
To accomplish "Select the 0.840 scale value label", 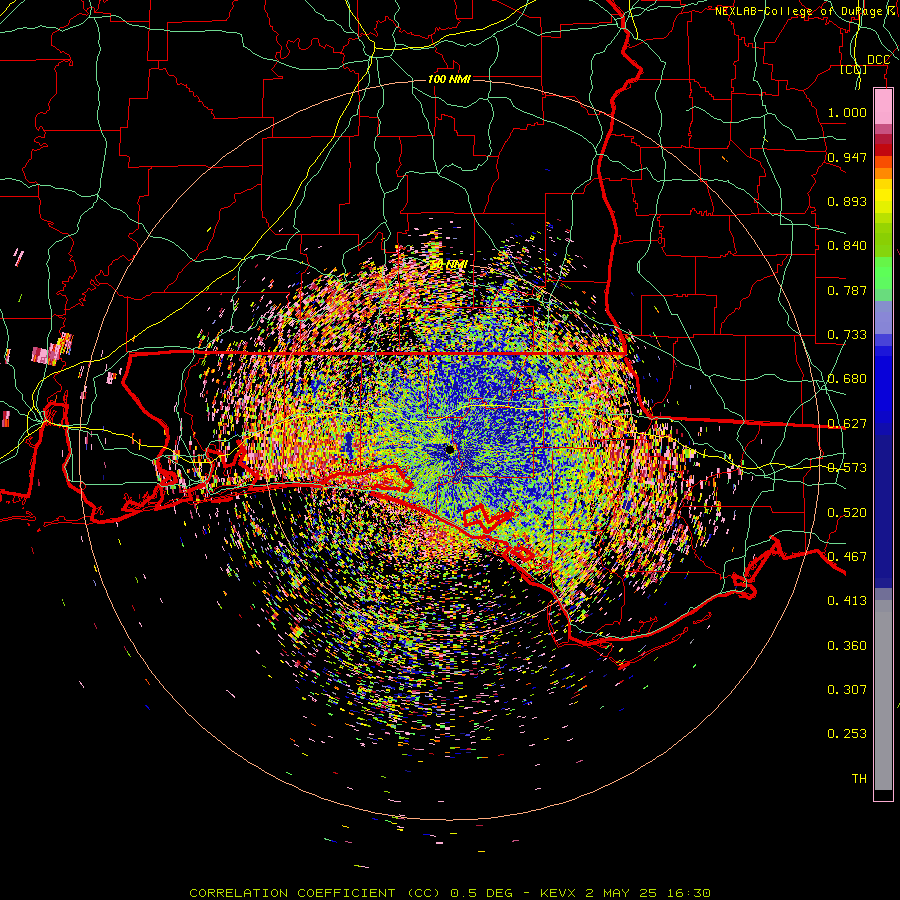I will (847, 246).
